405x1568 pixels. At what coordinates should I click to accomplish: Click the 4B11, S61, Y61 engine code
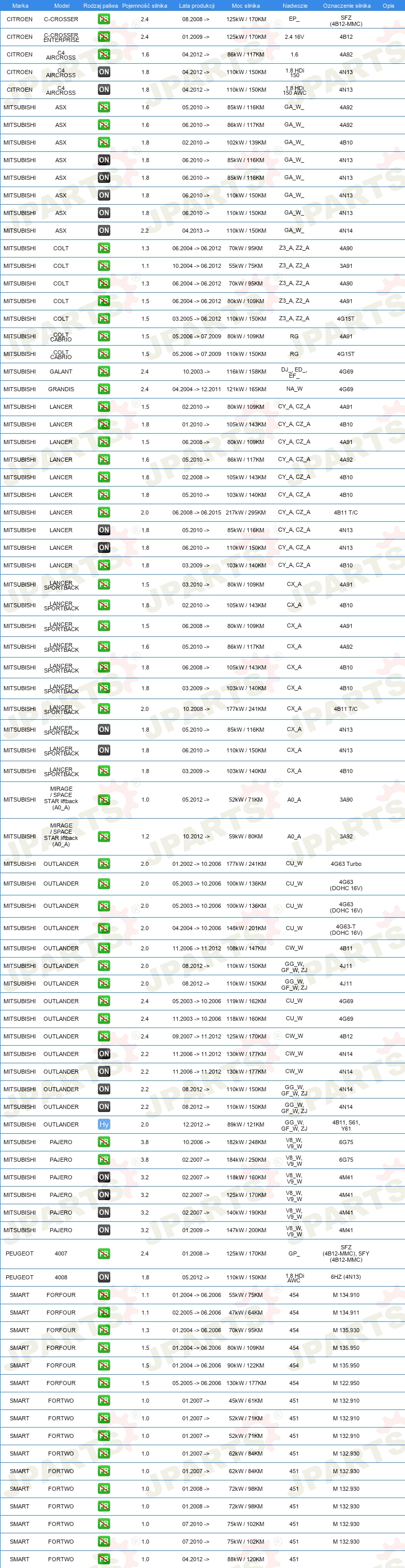(346, 1125)
